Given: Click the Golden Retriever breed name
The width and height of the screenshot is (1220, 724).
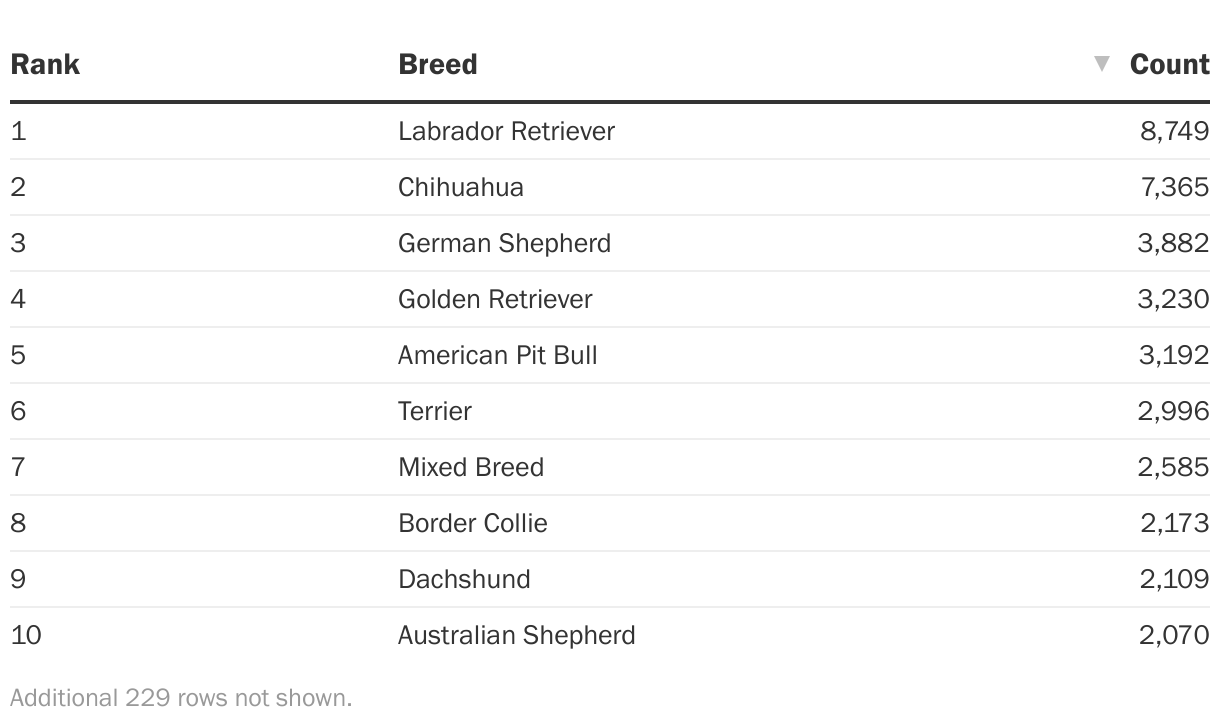Looking at the screenshot, I should [x=495, y=299].
